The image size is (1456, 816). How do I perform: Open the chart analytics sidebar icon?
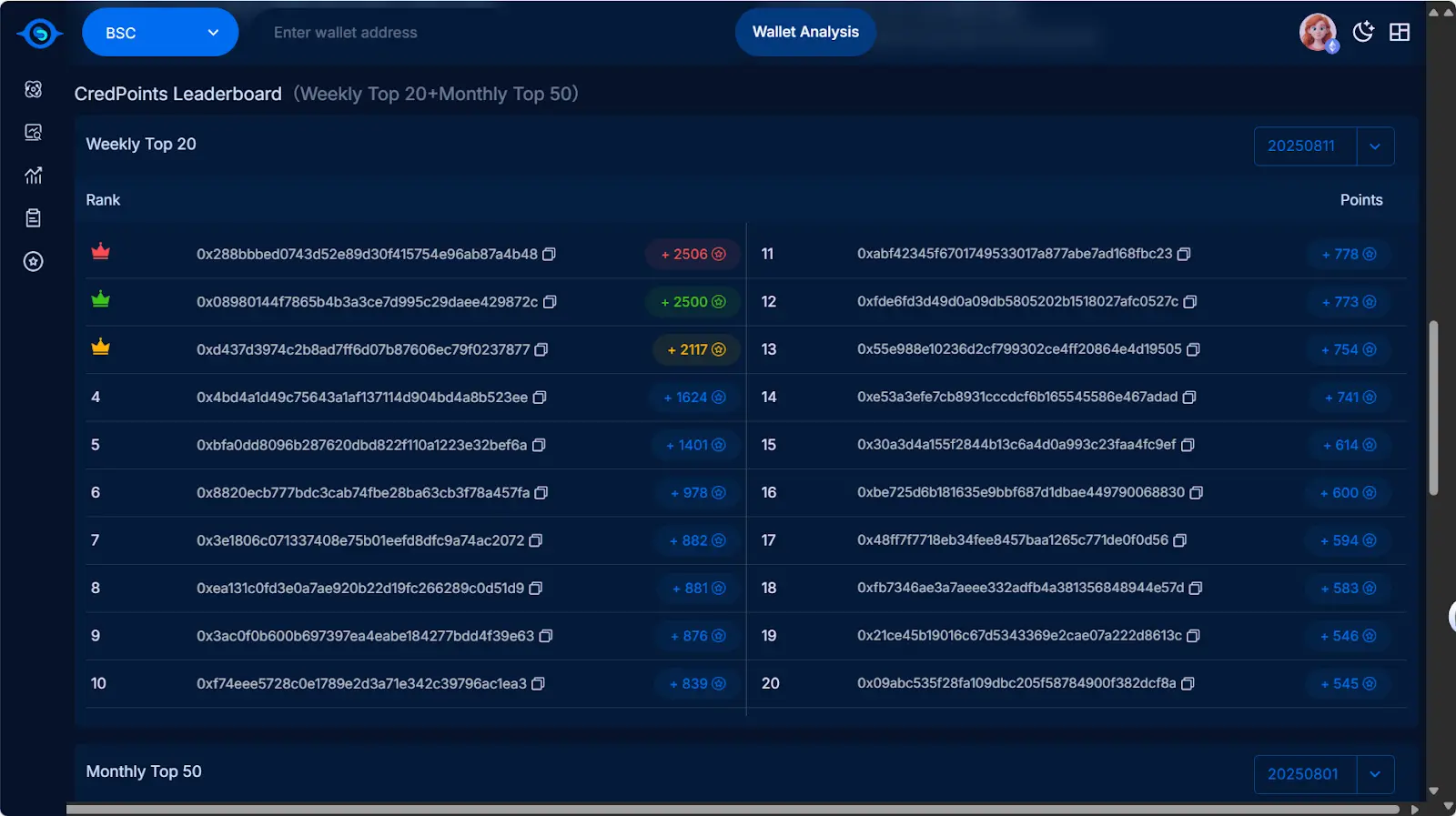point(34,176)
